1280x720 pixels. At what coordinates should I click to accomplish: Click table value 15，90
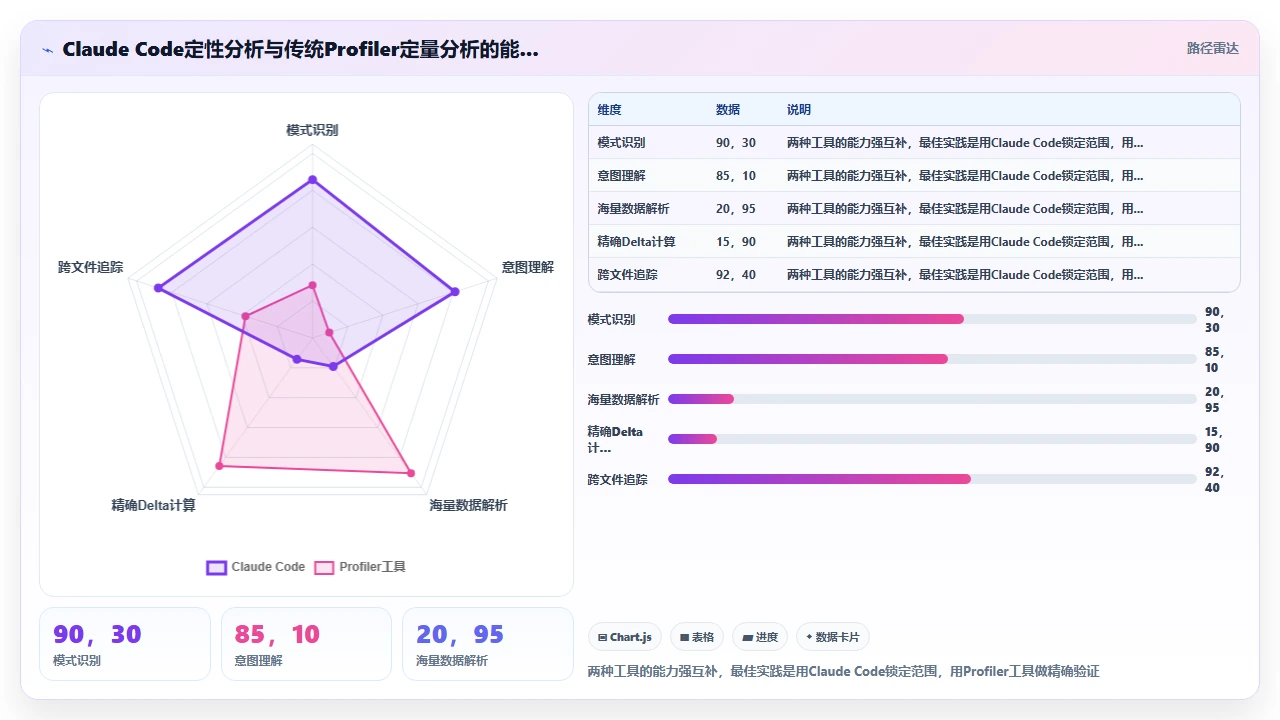click(x=736, y=242)
